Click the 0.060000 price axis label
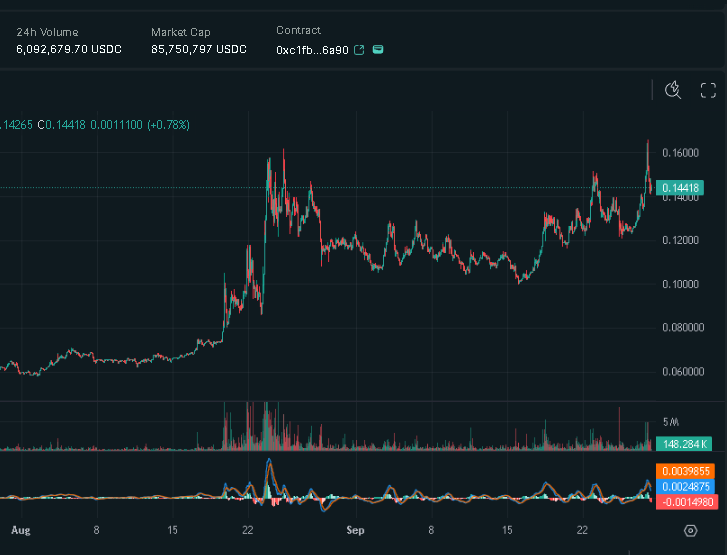The height and width of the screenshot is (555, 727). (683, 371)
